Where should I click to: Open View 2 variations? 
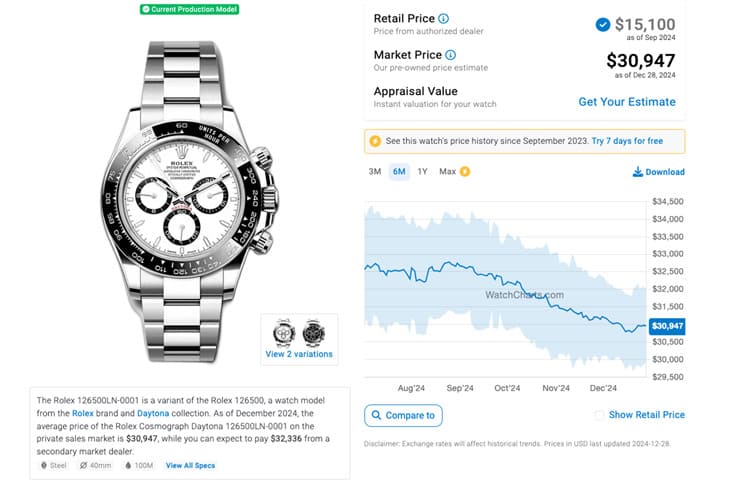point(299,354)
